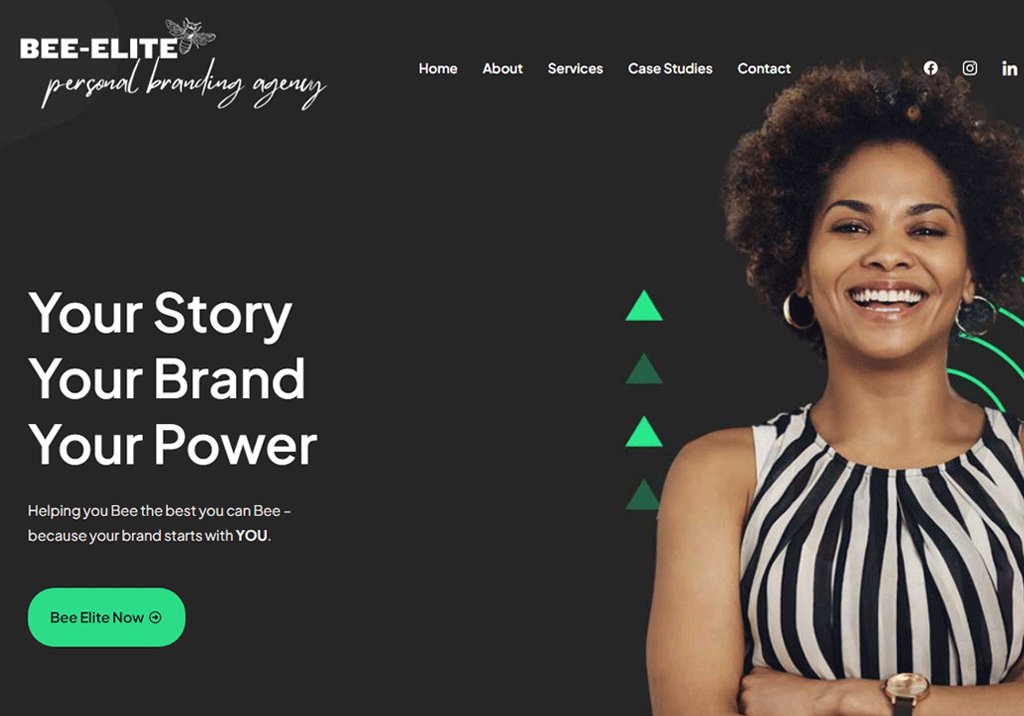Viewport: 1024px width, 716px height.
Task: Open the About page
Action: click(502, 69)
